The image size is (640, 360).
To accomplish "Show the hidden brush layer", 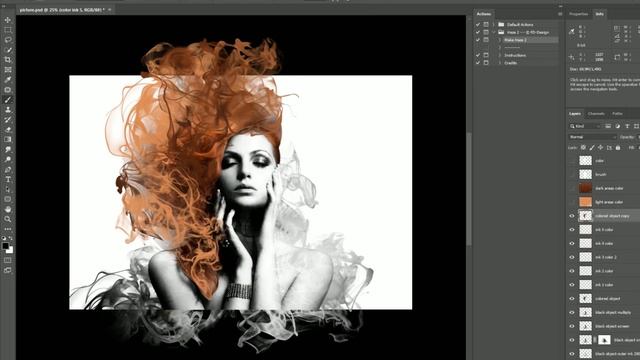I will tap(572, 174).
